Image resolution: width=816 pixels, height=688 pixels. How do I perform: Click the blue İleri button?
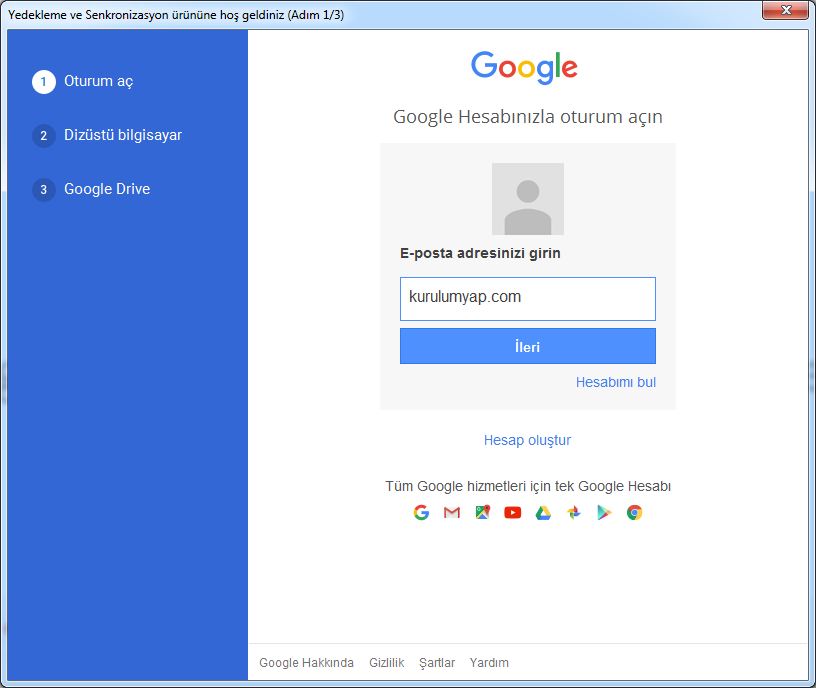528,346
